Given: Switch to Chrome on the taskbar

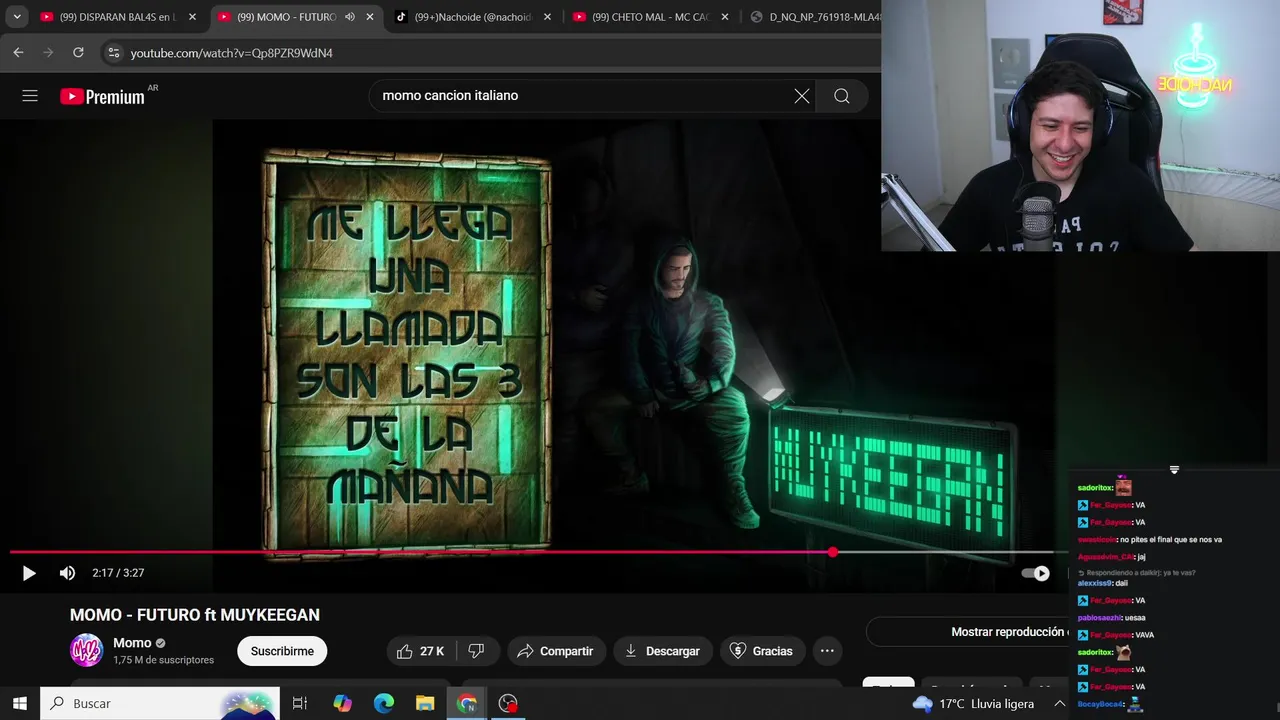Looking at the screenshot, I should [x=467, y=704].
